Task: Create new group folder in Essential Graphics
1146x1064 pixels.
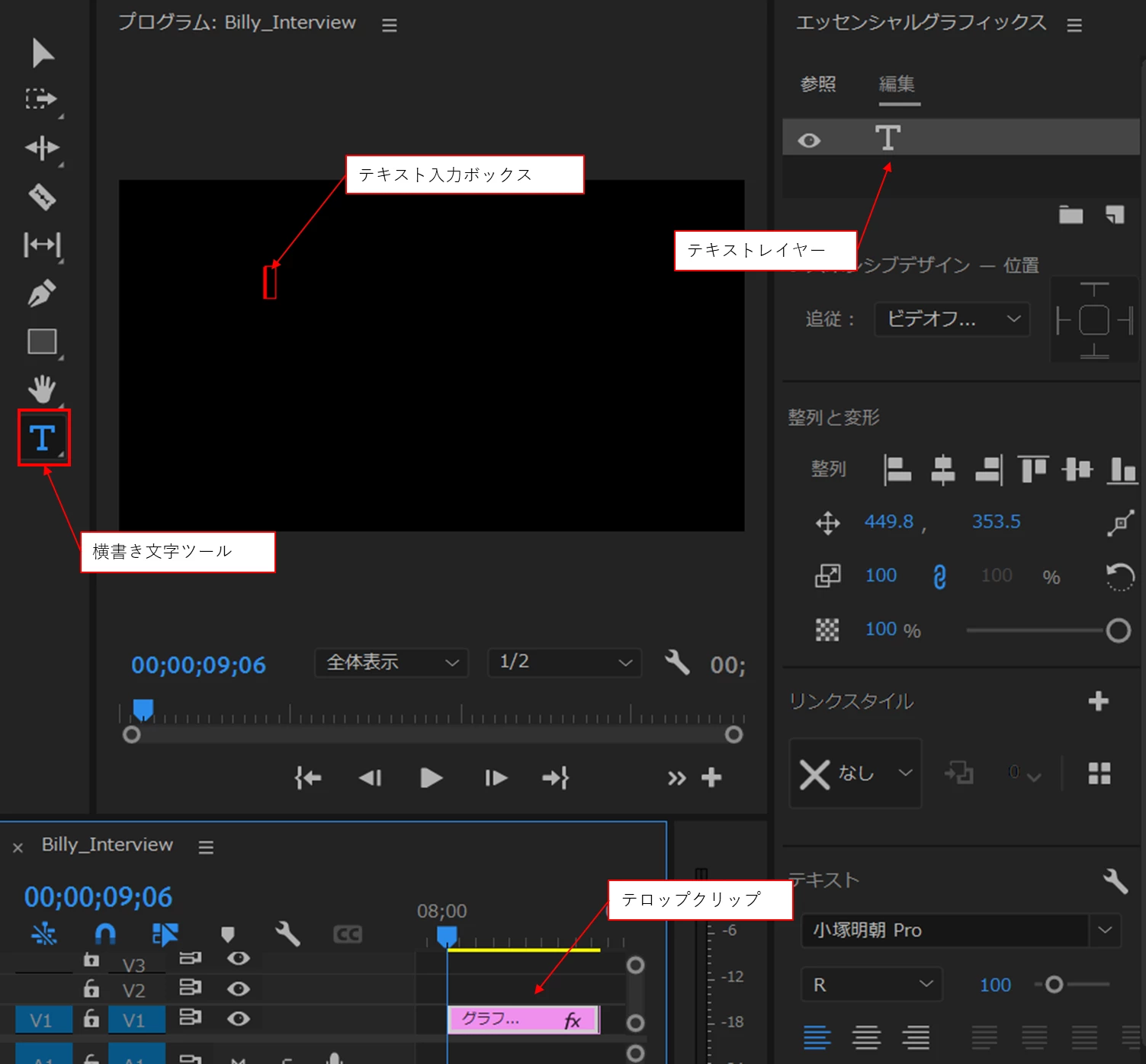Action: coord(1071,215)
